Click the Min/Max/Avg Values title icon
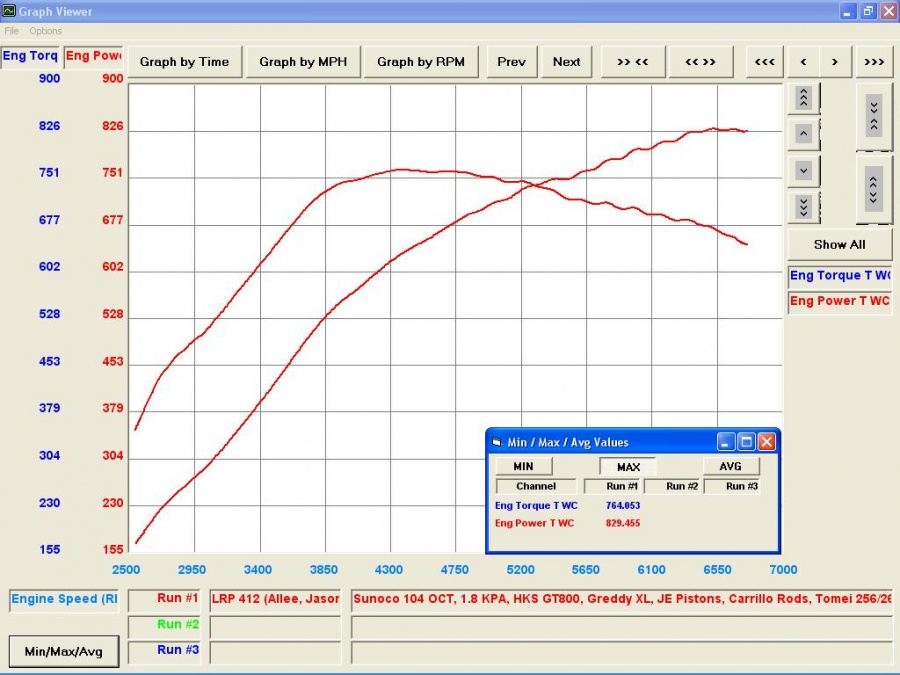Viewport: 900px width, 675px height. click(x=497, y=442)
